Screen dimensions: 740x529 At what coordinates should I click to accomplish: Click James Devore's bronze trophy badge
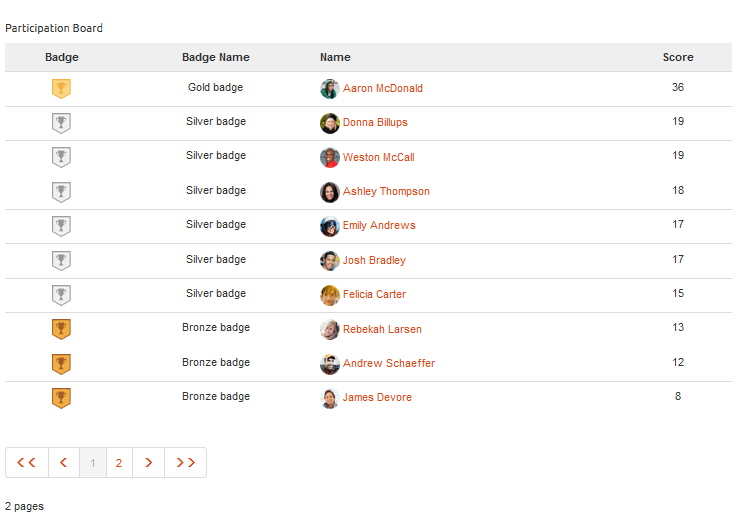coord(61,398)
